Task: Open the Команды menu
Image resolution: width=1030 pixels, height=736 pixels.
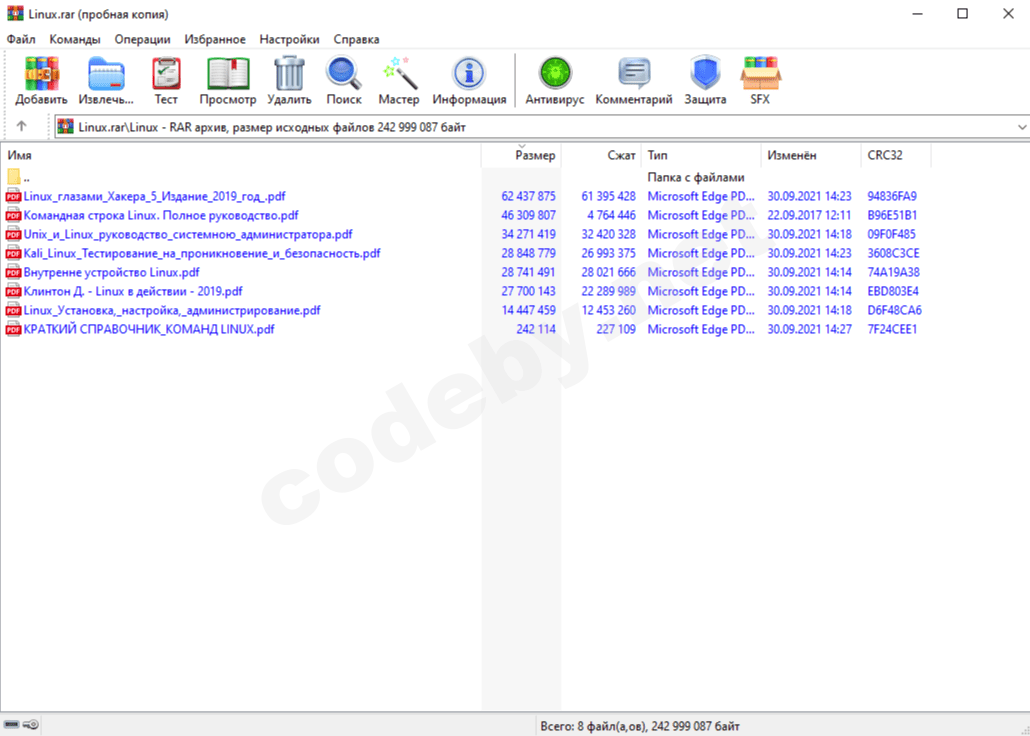Action: point(75,39)
